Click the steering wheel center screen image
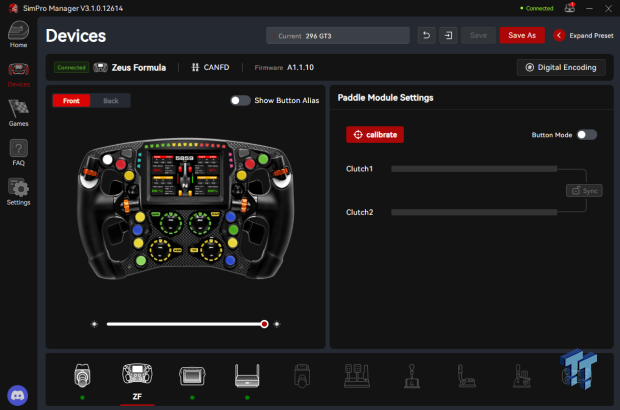 (x=185, y=175)
